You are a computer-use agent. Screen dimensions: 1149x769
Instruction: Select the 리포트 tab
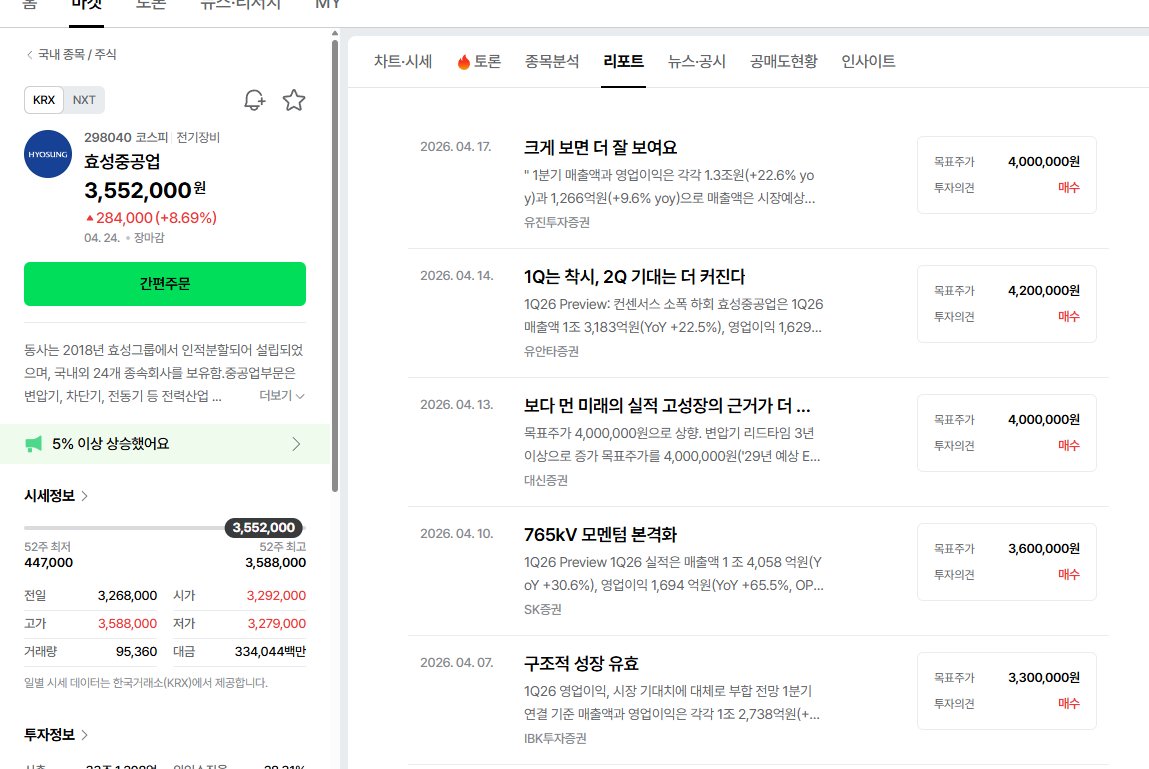click(x=624, y=62)
